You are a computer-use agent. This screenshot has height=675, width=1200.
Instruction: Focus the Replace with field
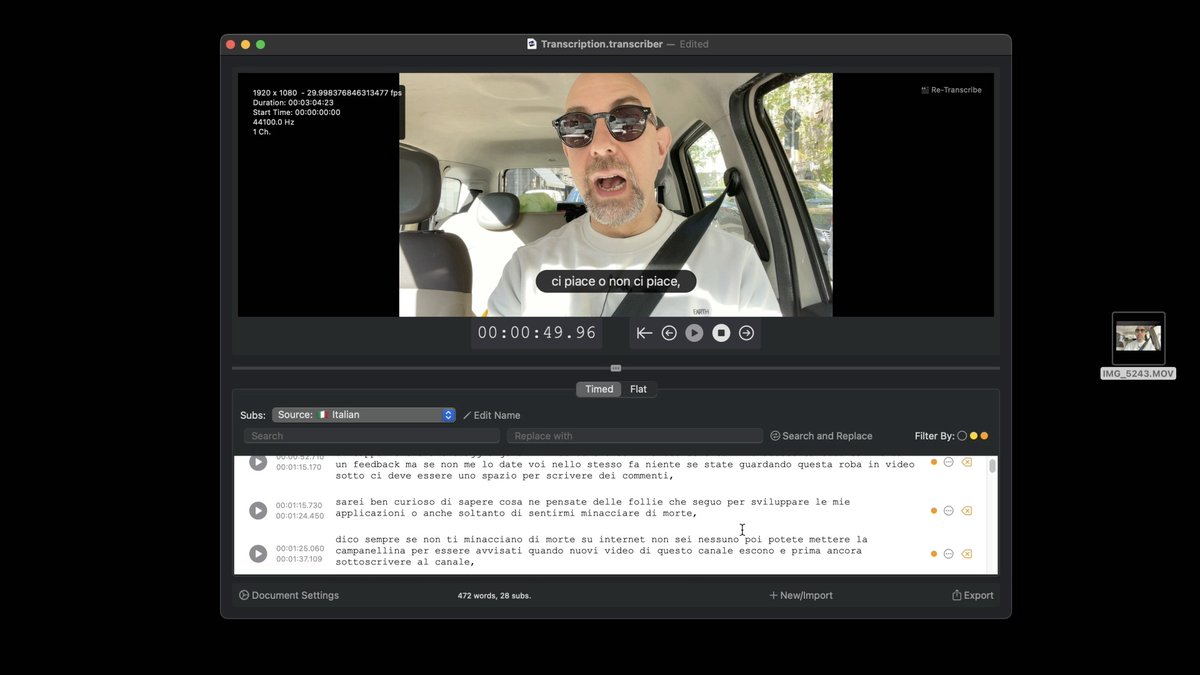coord(635,436)
